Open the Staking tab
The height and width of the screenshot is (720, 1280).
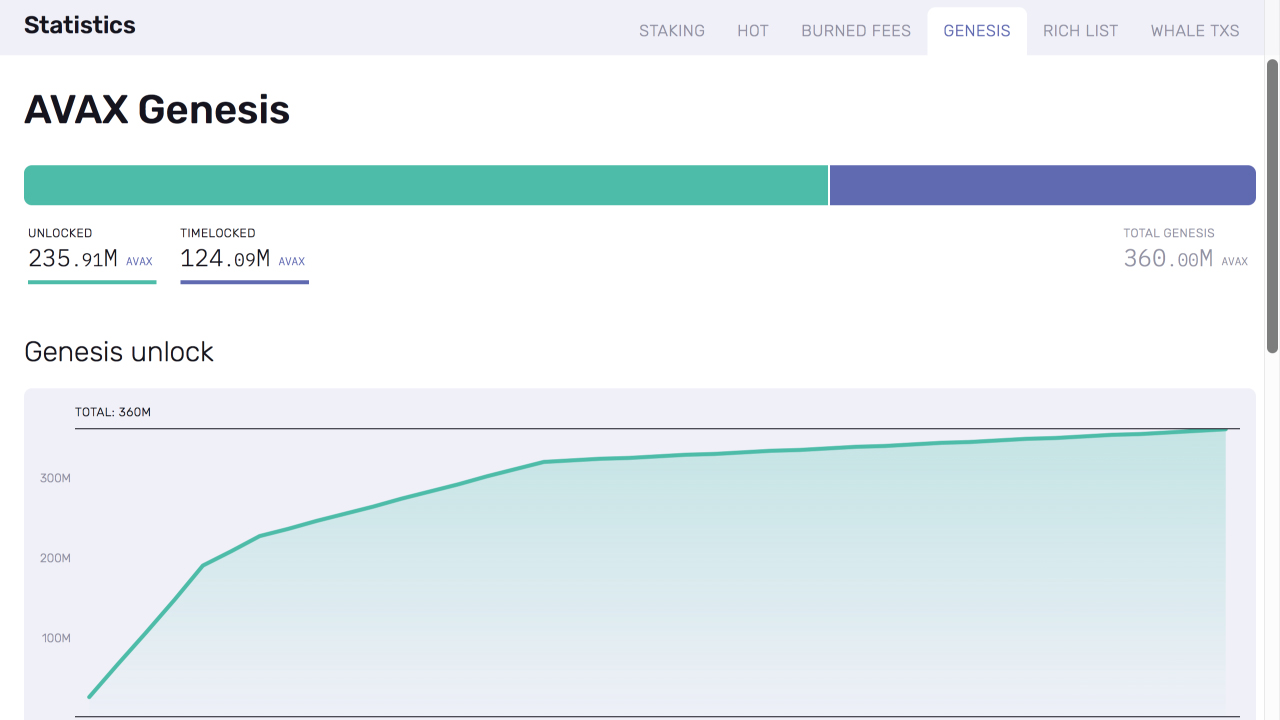tap(672, 31)
